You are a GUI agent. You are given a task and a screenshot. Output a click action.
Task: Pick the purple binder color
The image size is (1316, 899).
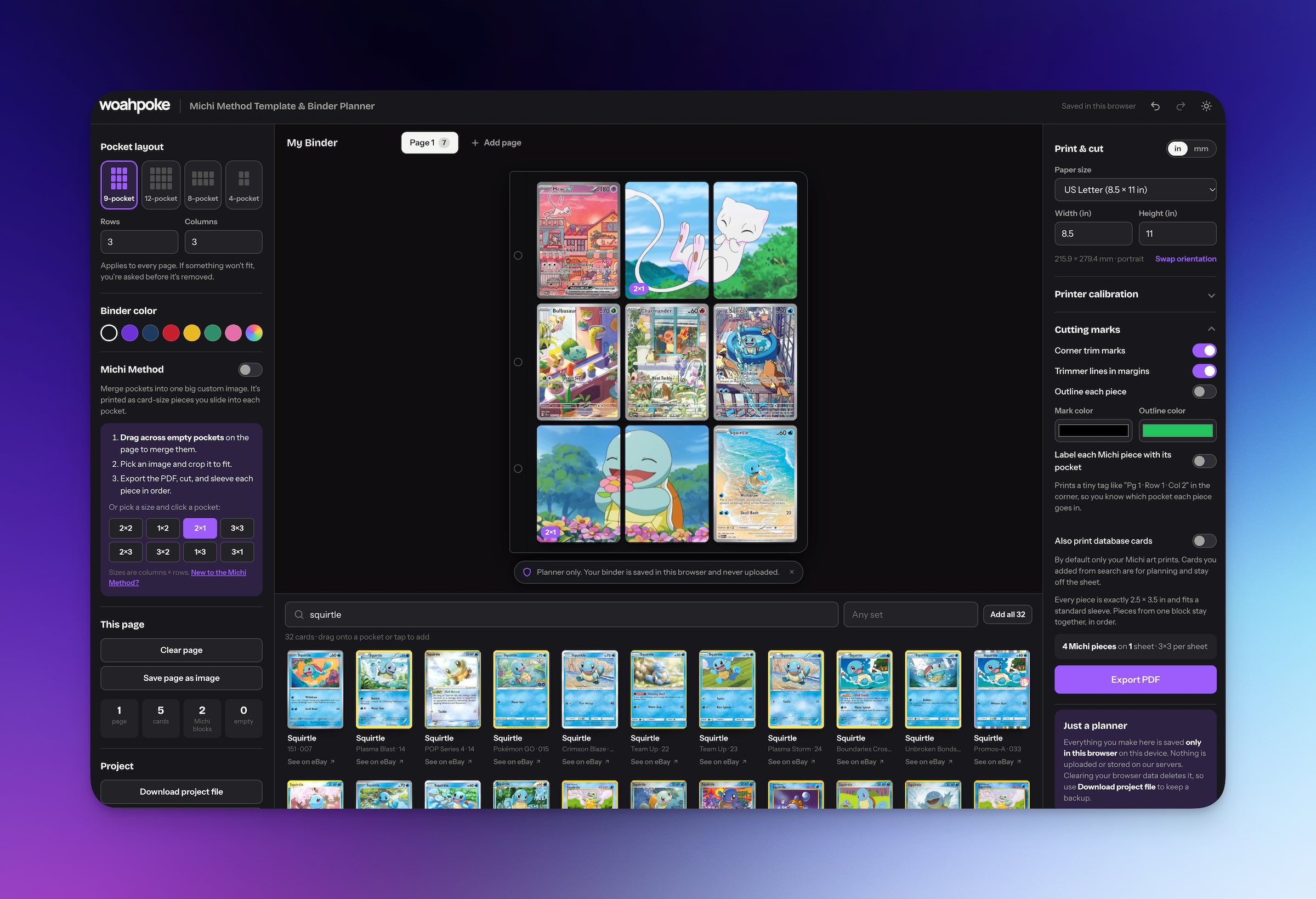[129, 333]
